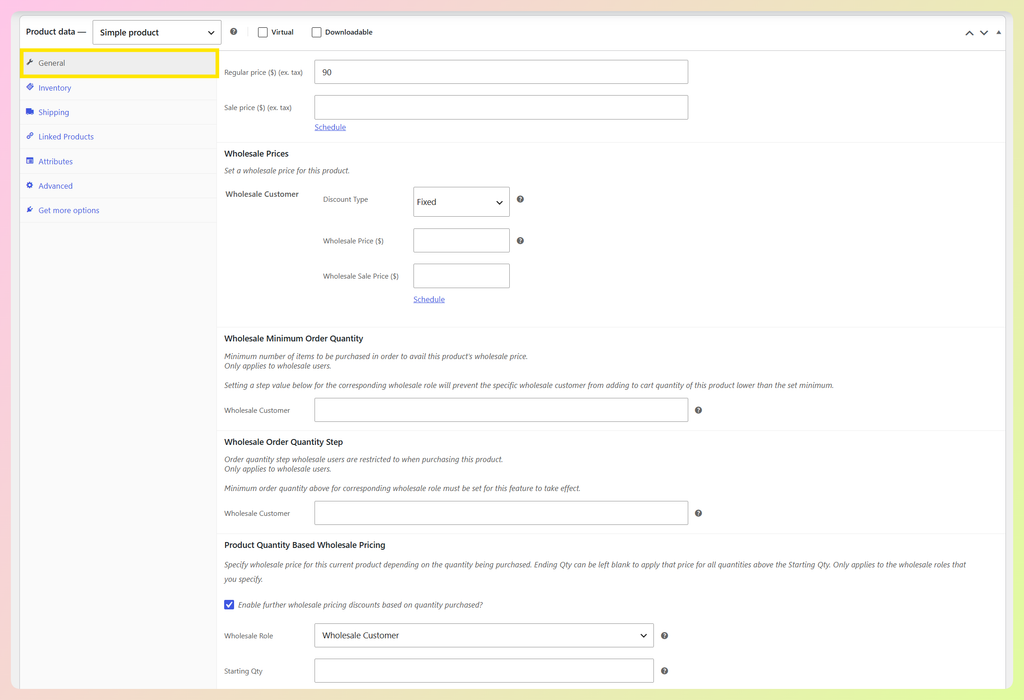Click the Advanced gear icon
1024x700 pixels.
pyautogui.click(x=30, y=185)
